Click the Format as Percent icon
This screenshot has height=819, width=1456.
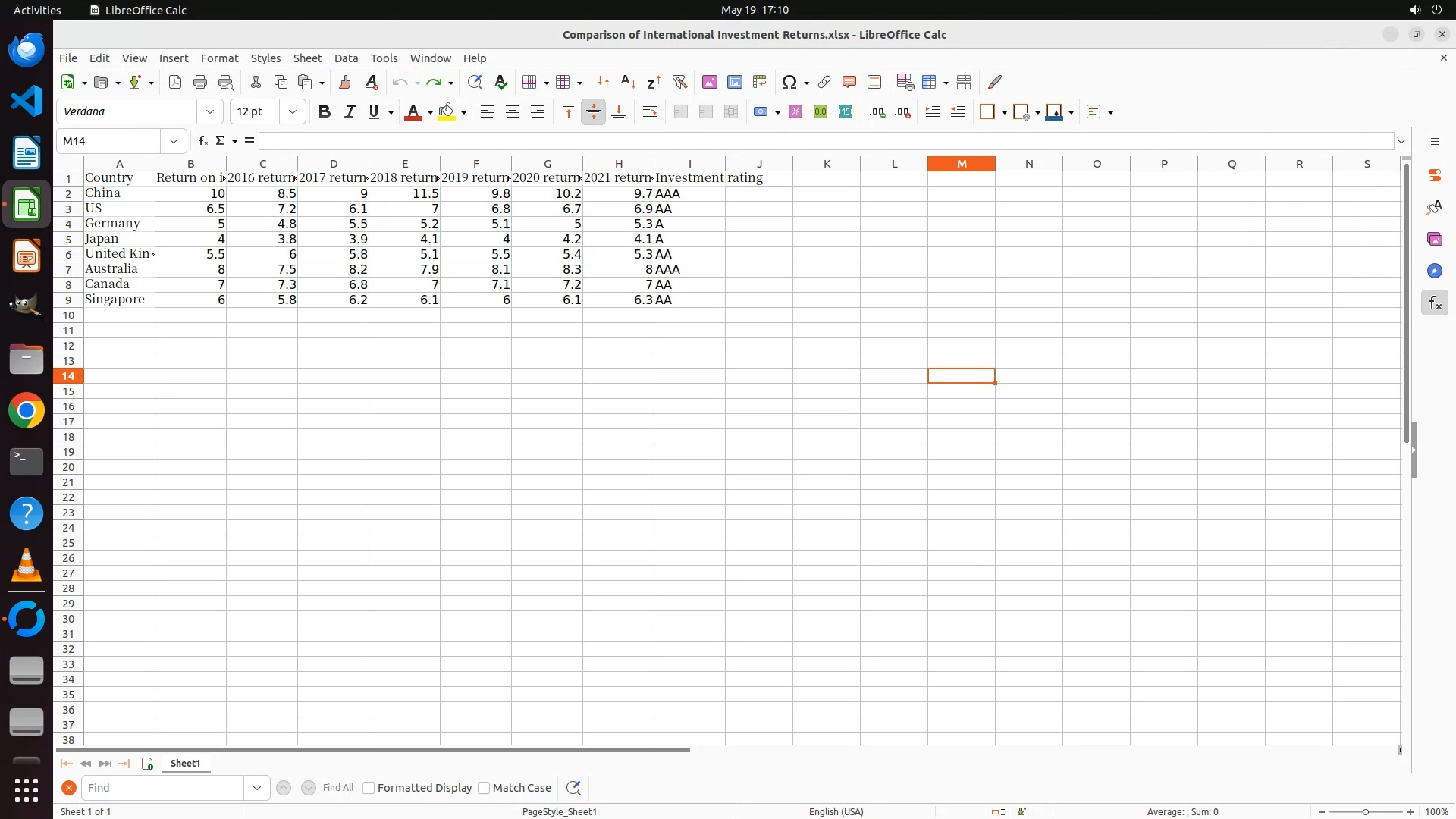pyautogui.click(x=795, y=111)
